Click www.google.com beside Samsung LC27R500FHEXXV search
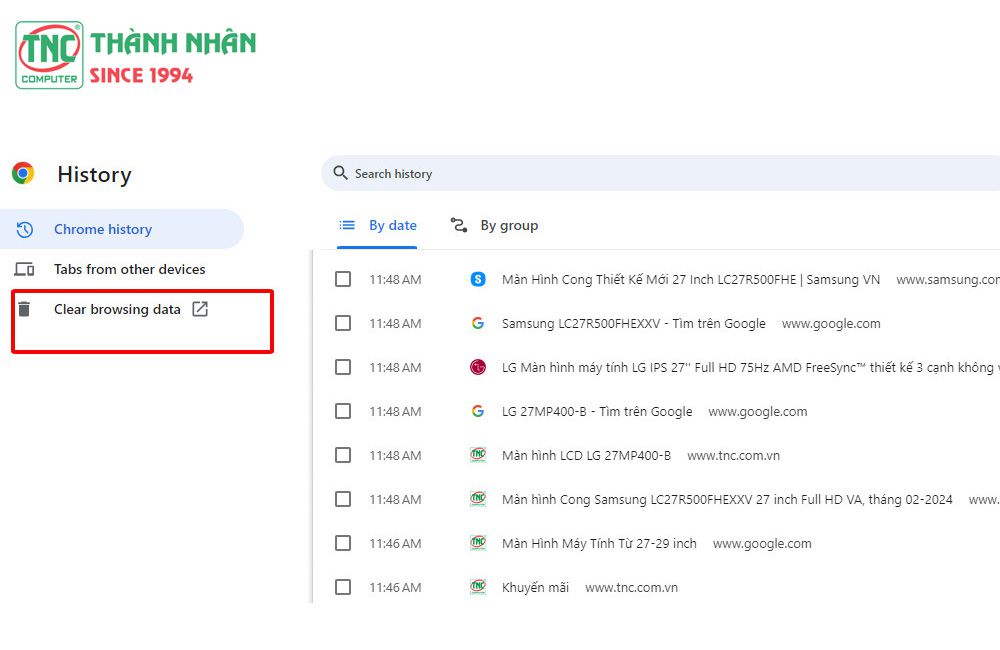 (x=831, y=323)
